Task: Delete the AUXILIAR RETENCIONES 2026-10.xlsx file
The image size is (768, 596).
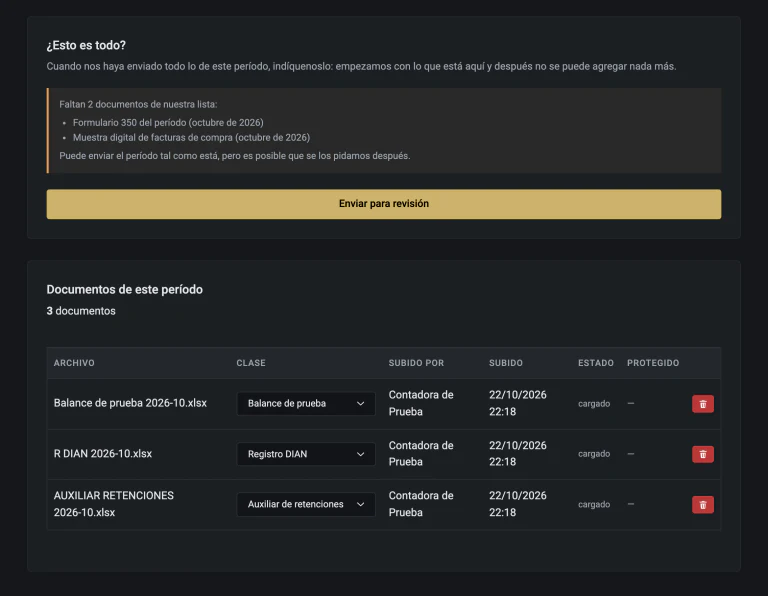Action: point(702,504)
